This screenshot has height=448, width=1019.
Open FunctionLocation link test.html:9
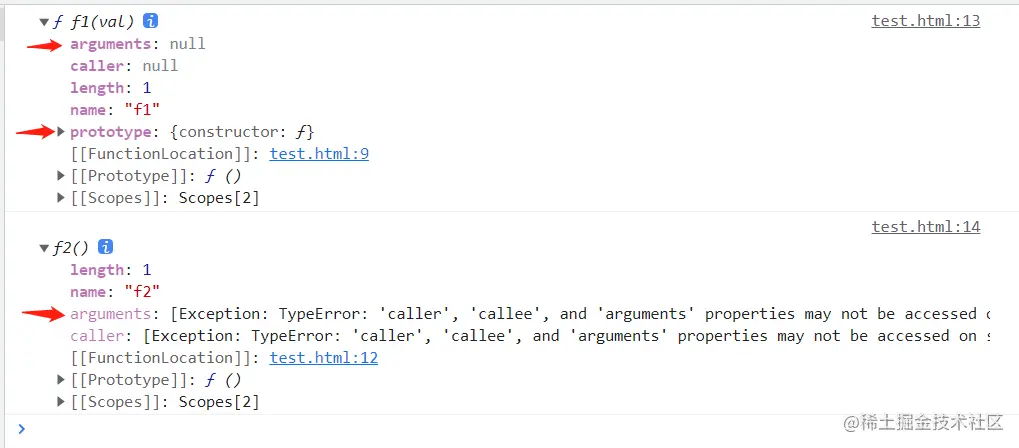coord(319,154)
